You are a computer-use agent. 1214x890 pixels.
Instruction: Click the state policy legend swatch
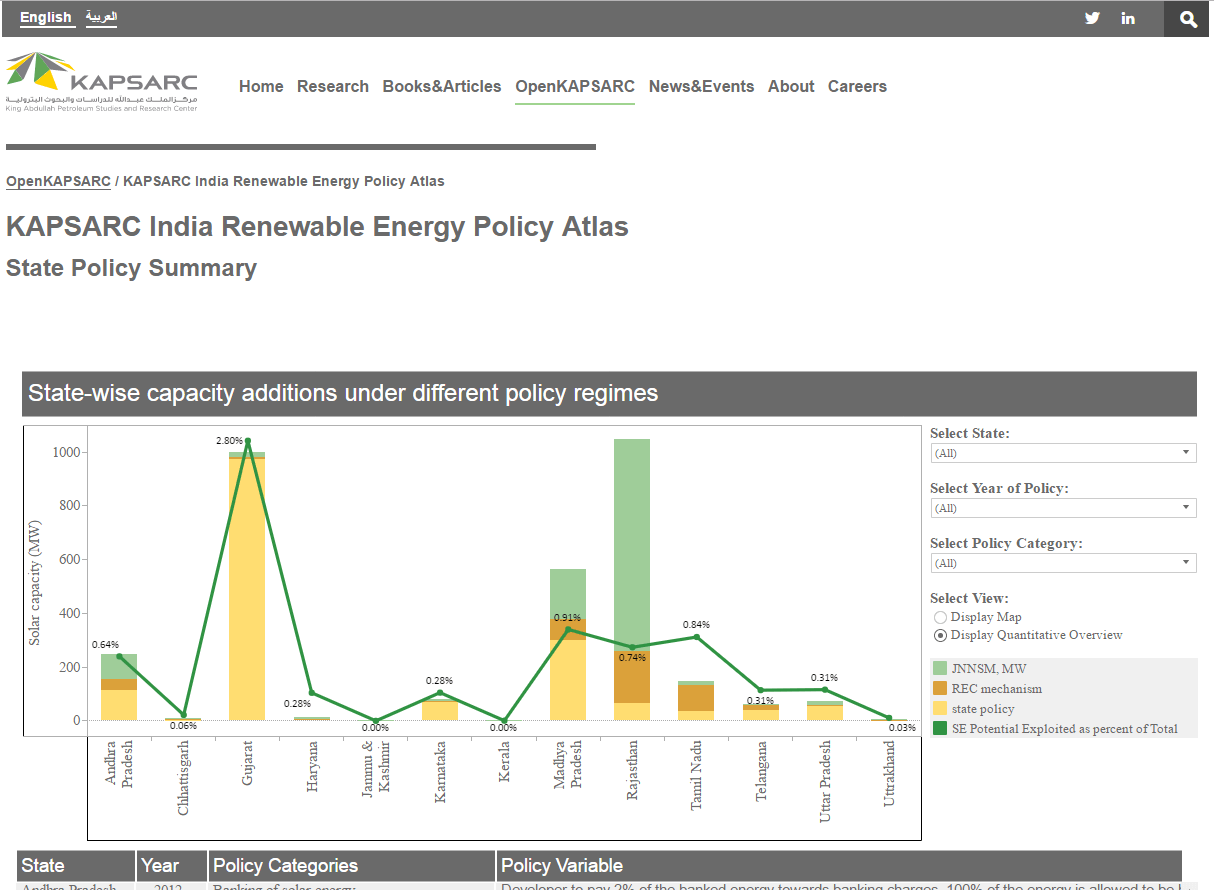(940, 708)
